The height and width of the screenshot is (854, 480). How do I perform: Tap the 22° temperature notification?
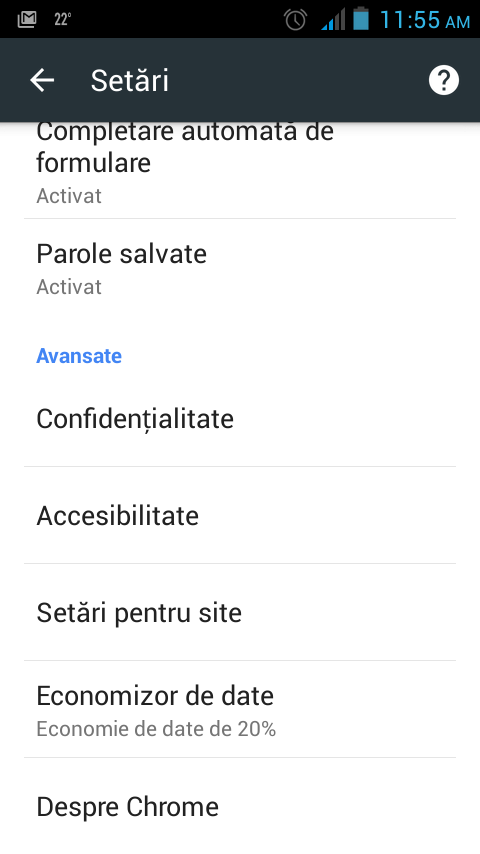point(63,20)
